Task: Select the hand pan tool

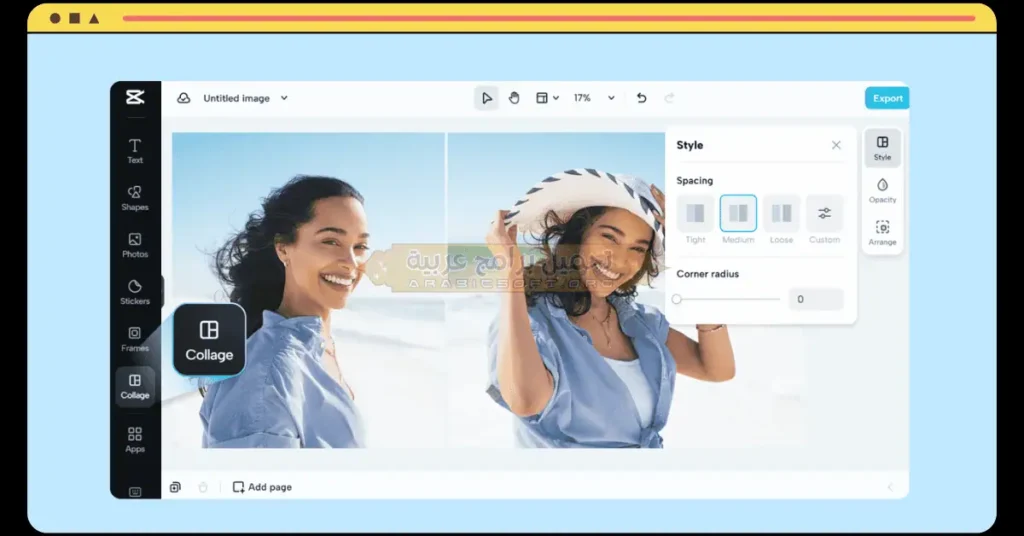Action: click(515, 98)
